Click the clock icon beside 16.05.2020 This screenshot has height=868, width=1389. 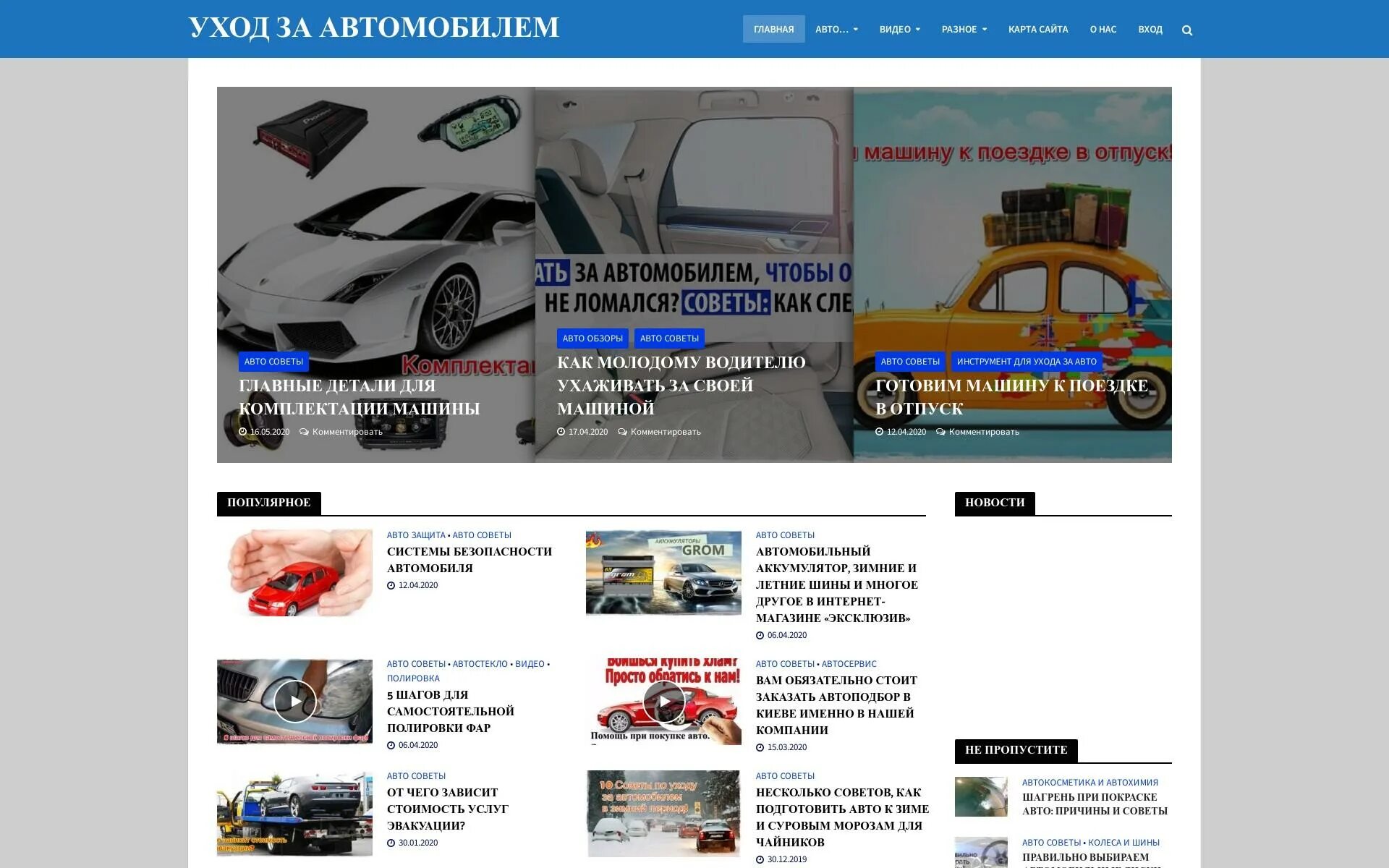coord(243,432)
